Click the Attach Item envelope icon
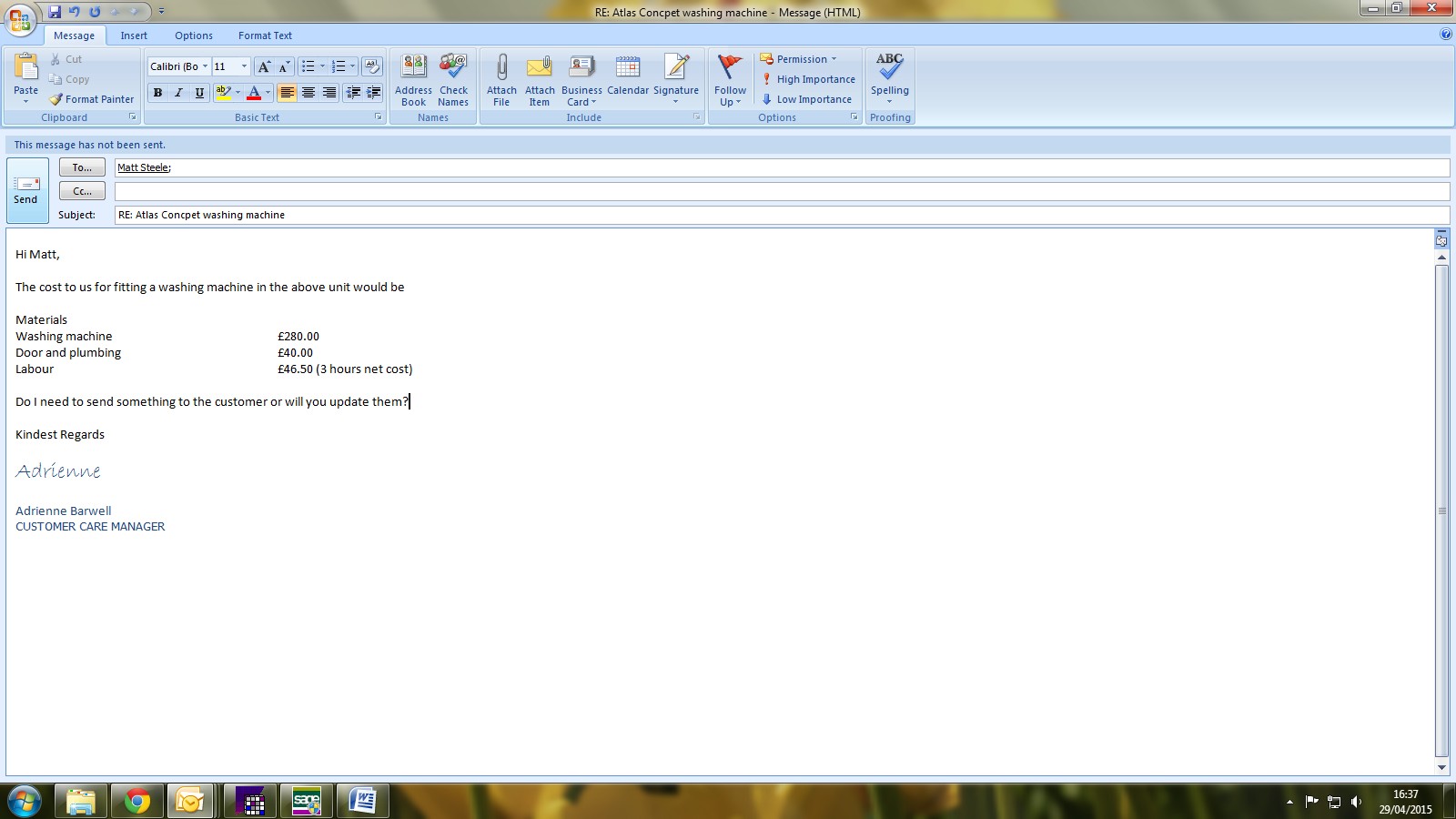The image size is (1456, 819). [x=540, y=67]
